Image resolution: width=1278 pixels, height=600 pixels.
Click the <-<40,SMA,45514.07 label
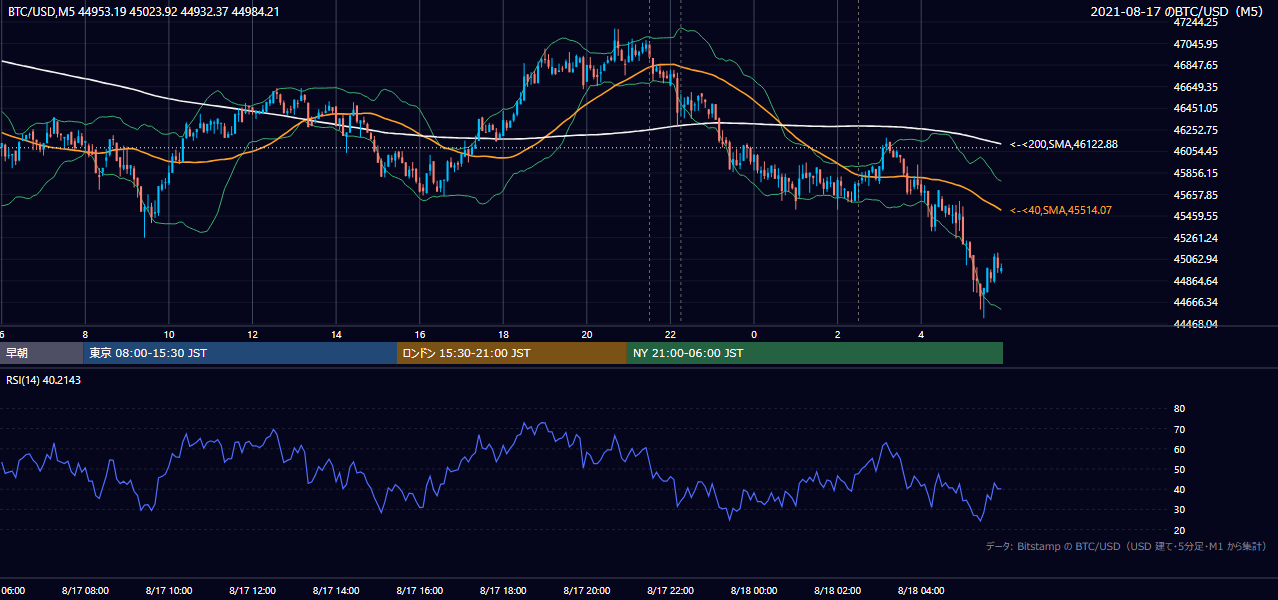tap(1061, 210)
